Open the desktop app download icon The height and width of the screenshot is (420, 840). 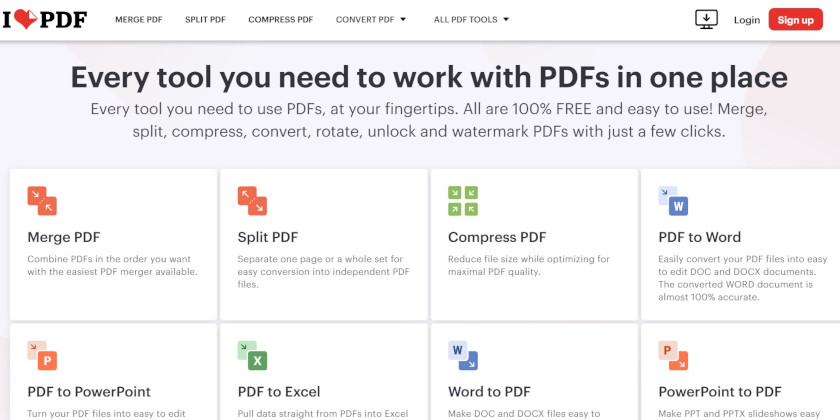[x=706, y=19]
